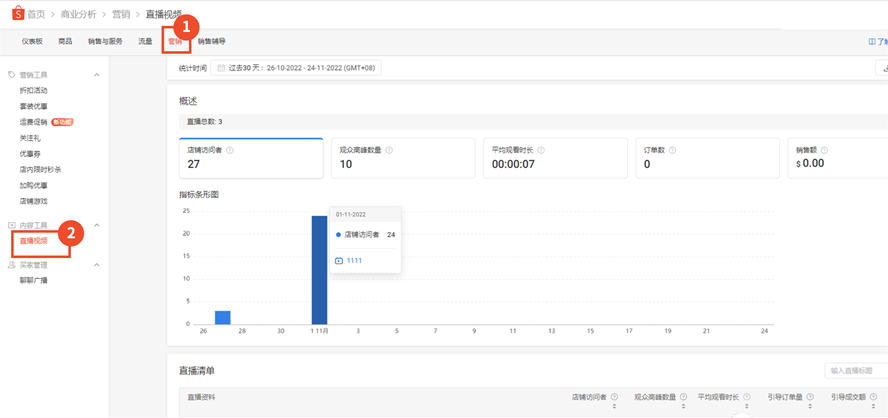
Task: Click help icon in 平均观看时长 table header
Action: pos(747,397)
